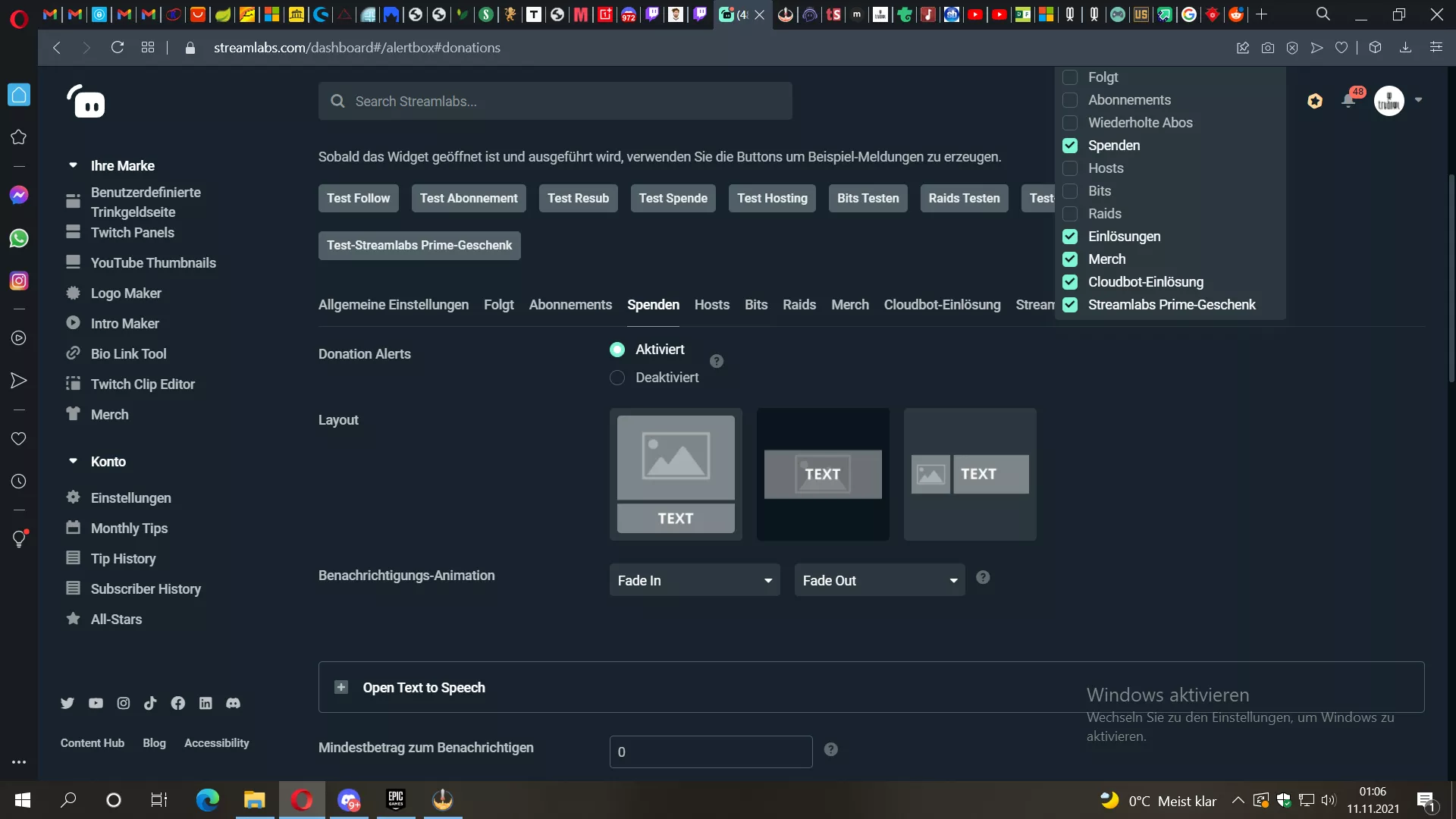Viewport: 1456px width, 819px height.
Task: Open the Logo Maker tool
Action: 126,293
